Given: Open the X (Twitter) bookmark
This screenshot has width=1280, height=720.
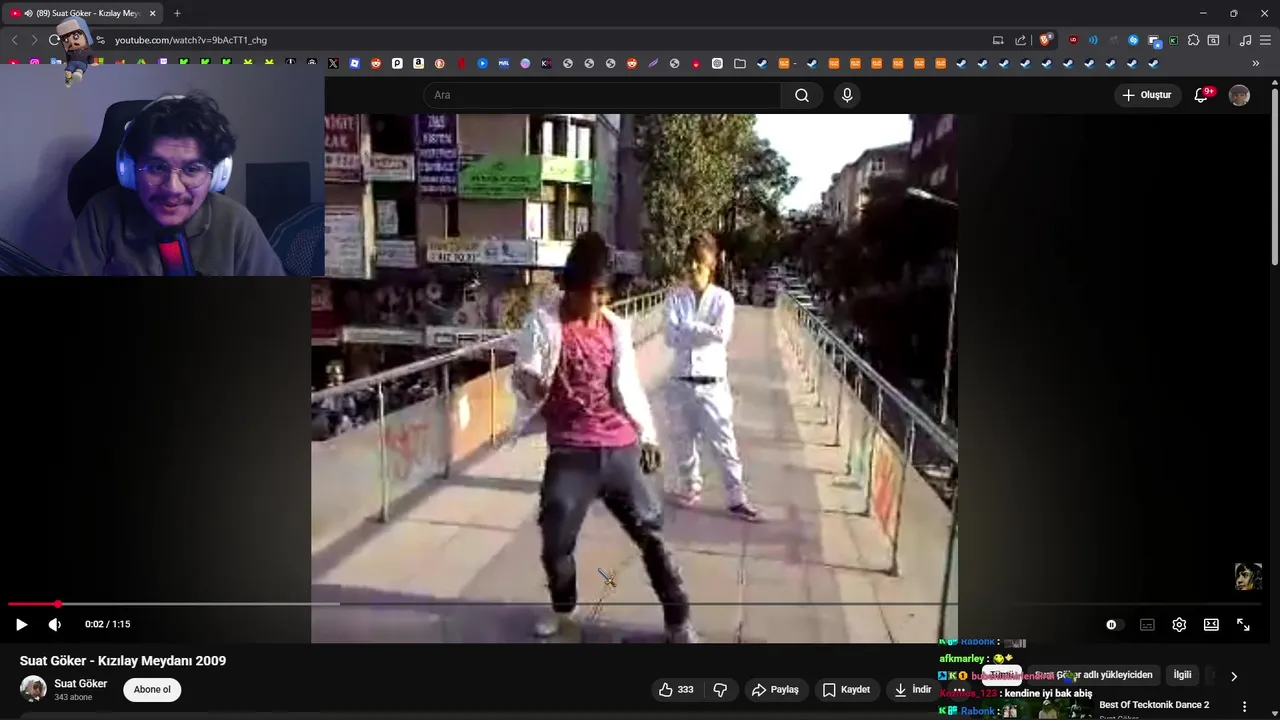Looking at the screenshot, I should point(333,63).
